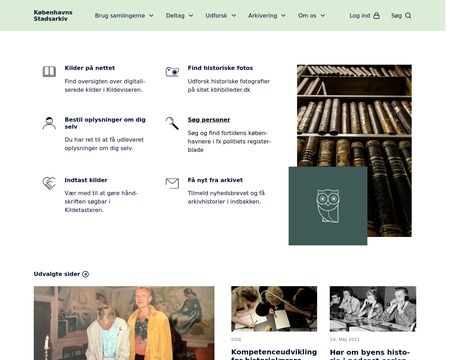Open the Om os menu
The height and width of the screenshot is (360, 450).
(311, 15)
